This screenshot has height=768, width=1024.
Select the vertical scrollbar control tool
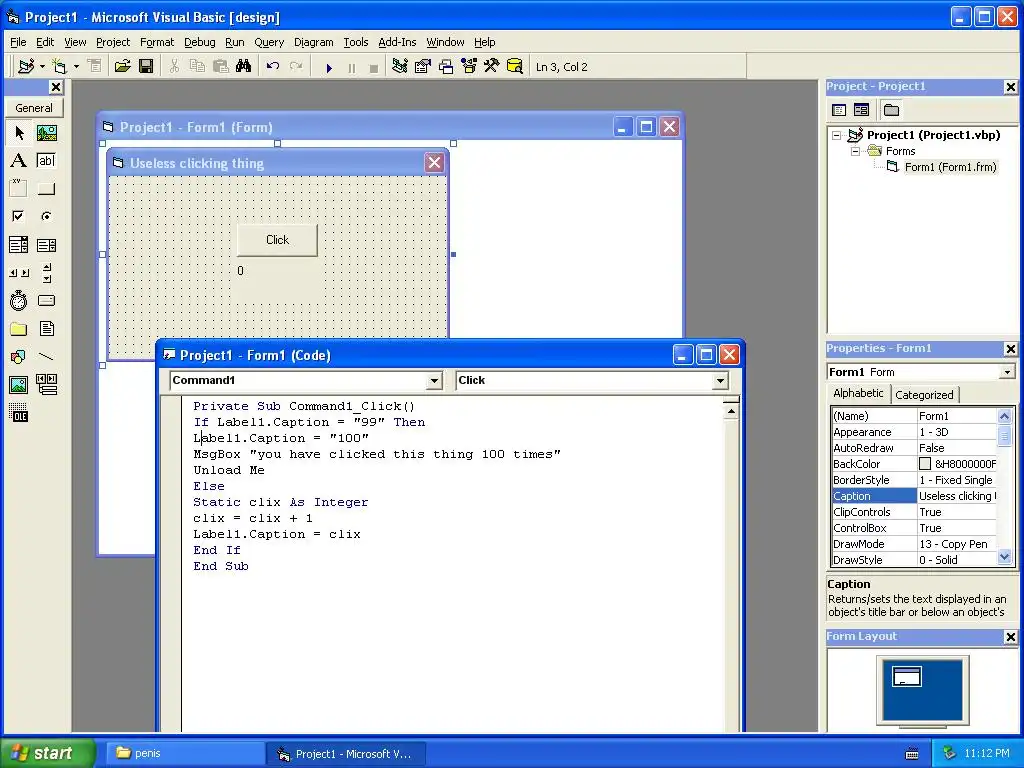tap(46, 273)
